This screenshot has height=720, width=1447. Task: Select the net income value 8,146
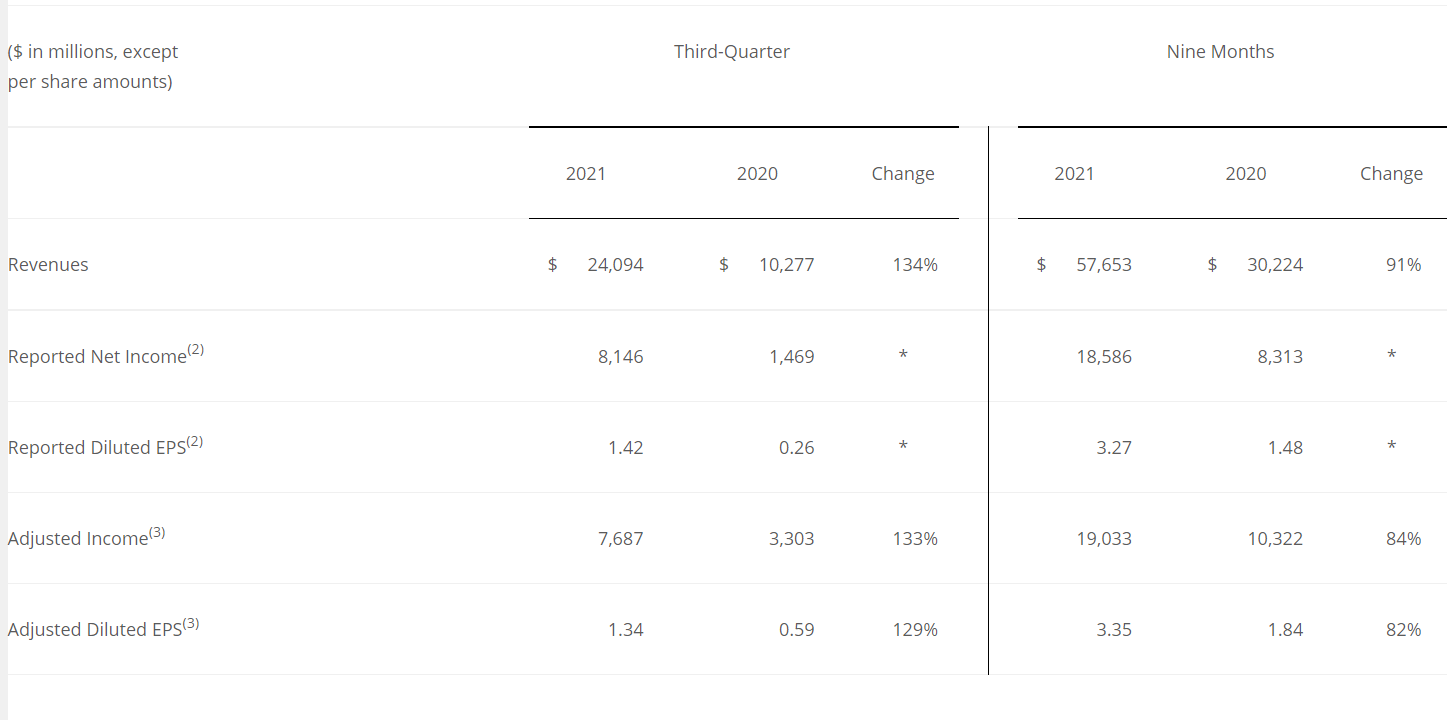[x=620, y=356]
